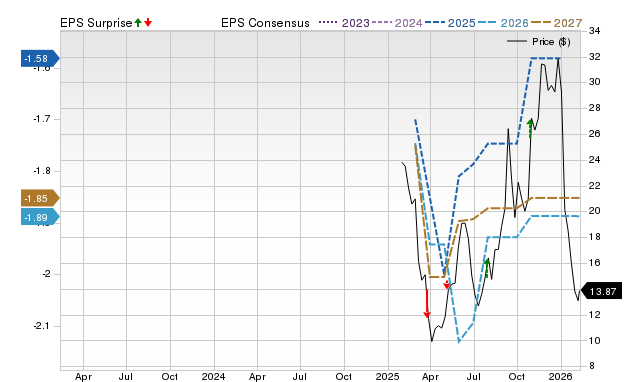Image resolution: width=640 pixels, height=382 pixels.
Task: Click the -1.7 left axis label
Action: 42,119
